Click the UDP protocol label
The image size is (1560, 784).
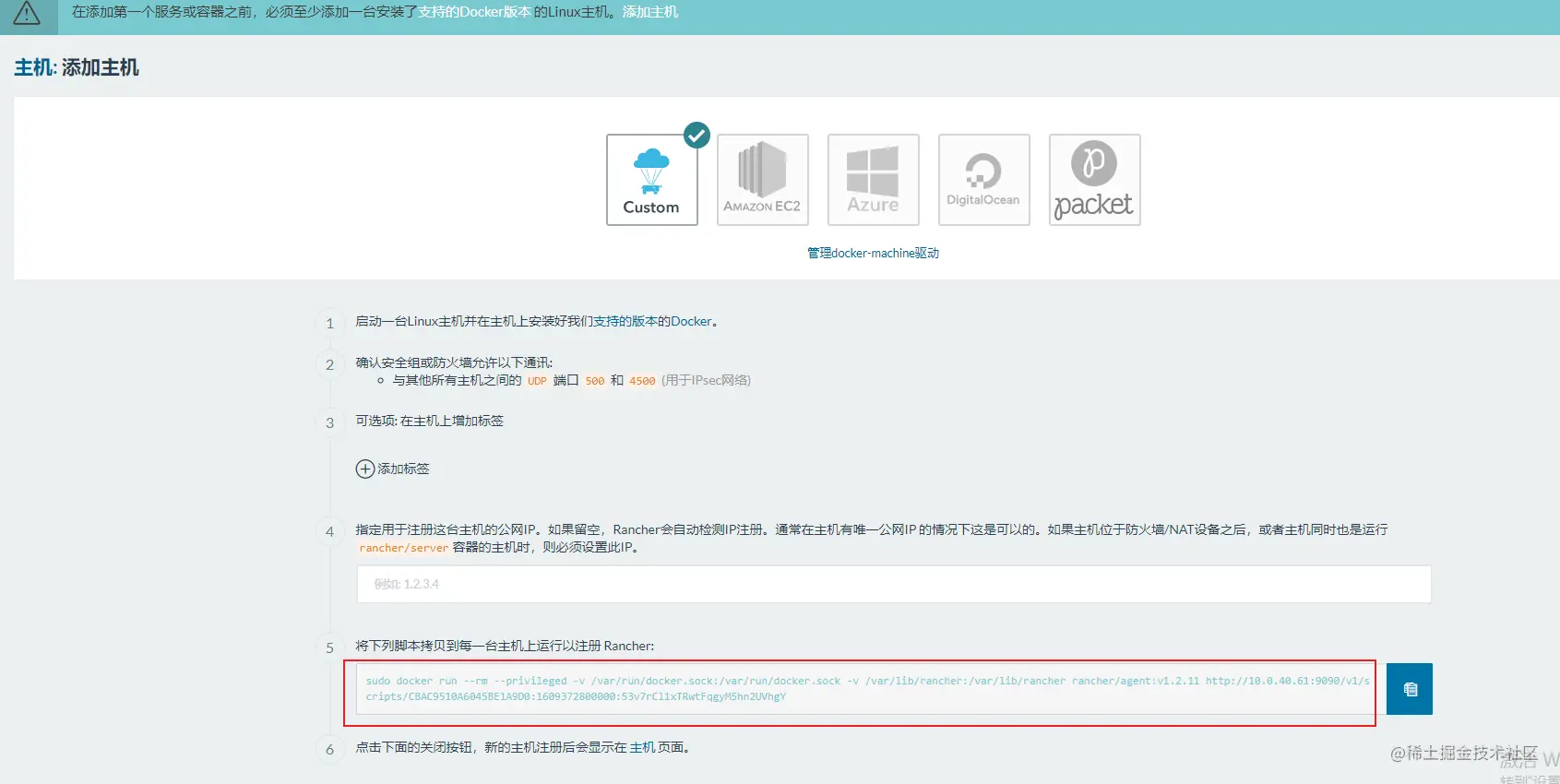(537, 381)
